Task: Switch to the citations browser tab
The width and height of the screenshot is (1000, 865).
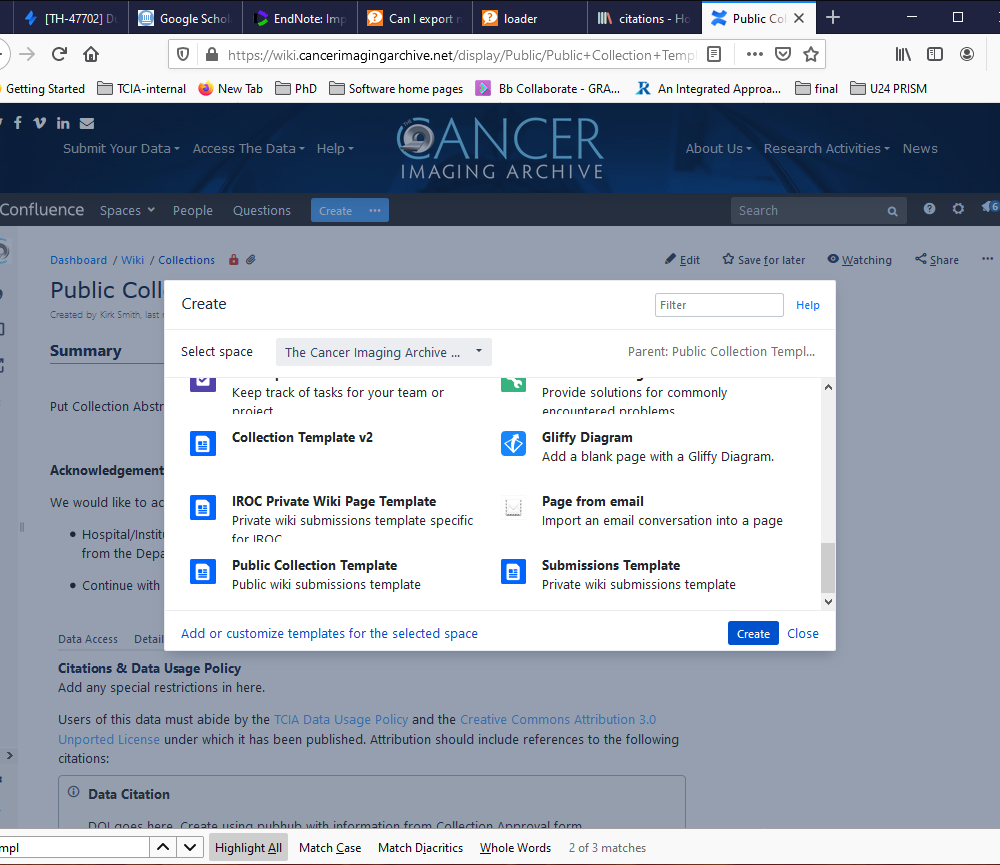Action: click(x=644, y=18)
